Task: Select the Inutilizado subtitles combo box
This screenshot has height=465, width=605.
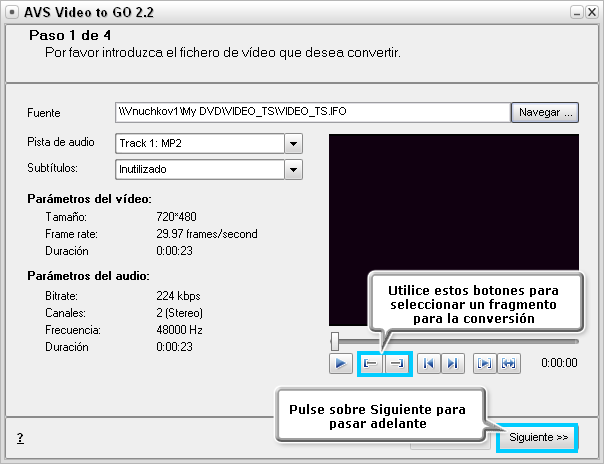Action: 209,170
